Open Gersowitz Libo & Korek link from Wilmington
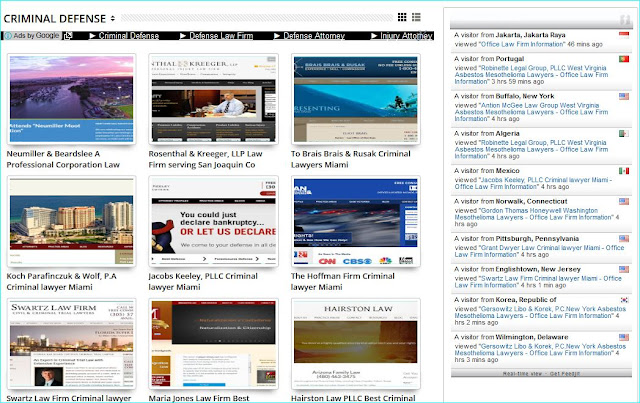The width and height of the screenshot is (640, 403). pyautogui.click(x=540, y=350)
